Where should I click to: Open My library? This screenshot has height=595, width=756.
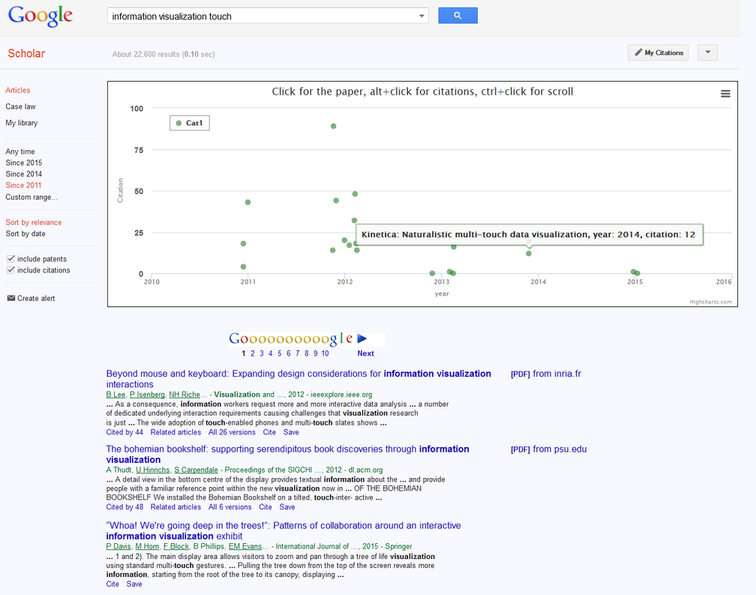[x=22, y=123]
